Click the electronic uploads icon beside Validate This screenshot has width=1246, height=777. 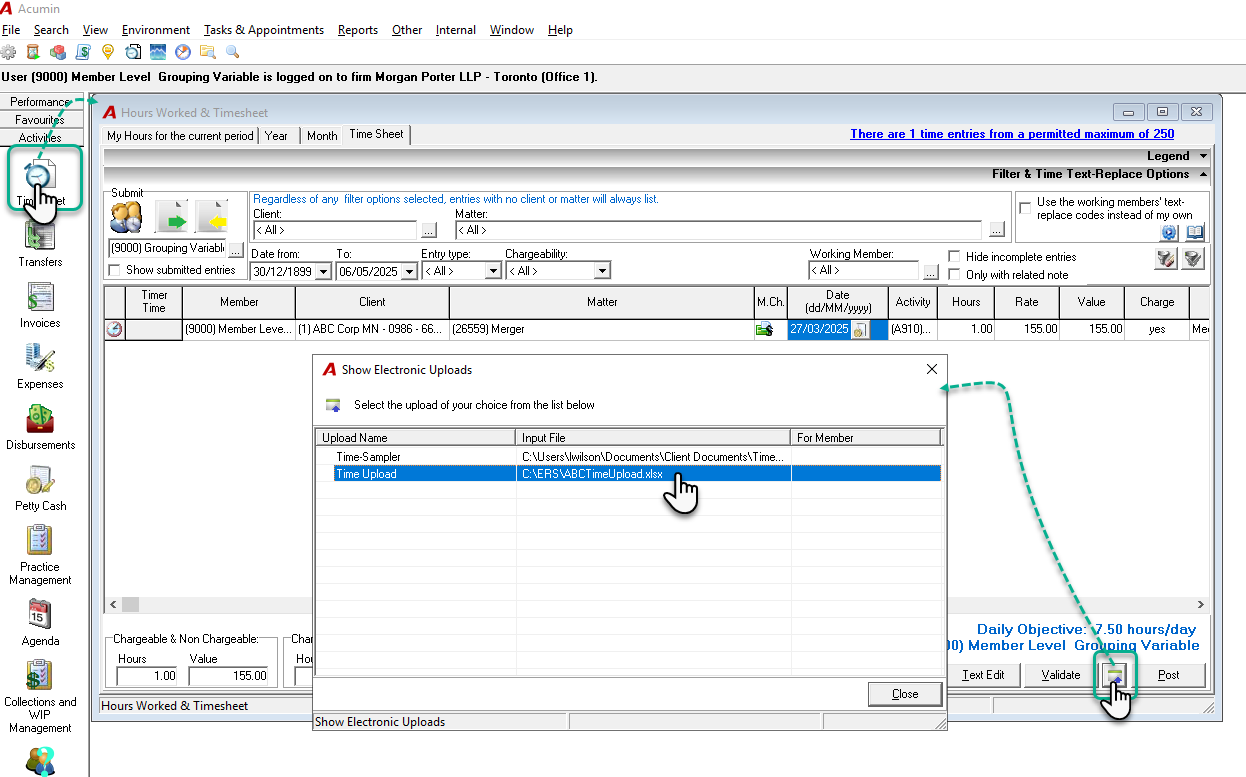click(x=1113, y=675)
